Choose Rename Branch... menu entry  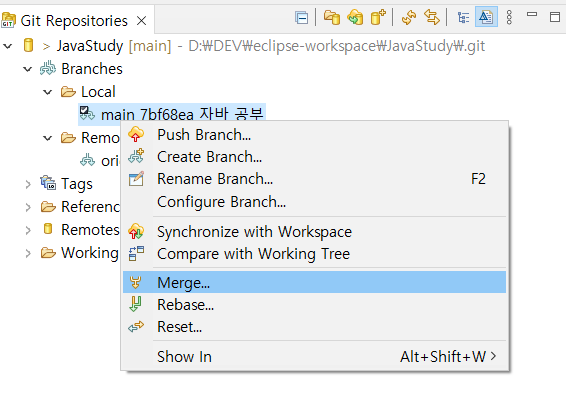tap(314, 179)
